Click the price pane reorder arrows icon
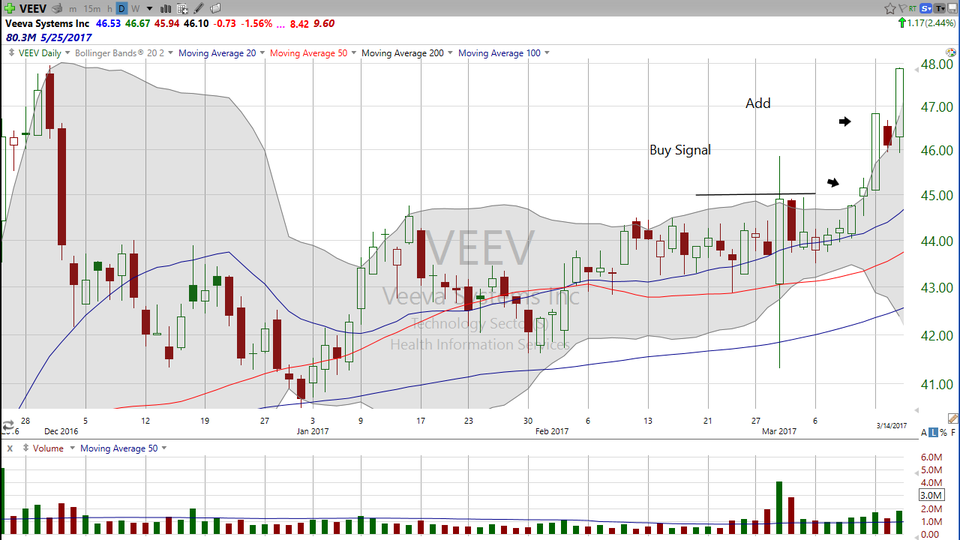960x540 pixels. click(11, 53)
